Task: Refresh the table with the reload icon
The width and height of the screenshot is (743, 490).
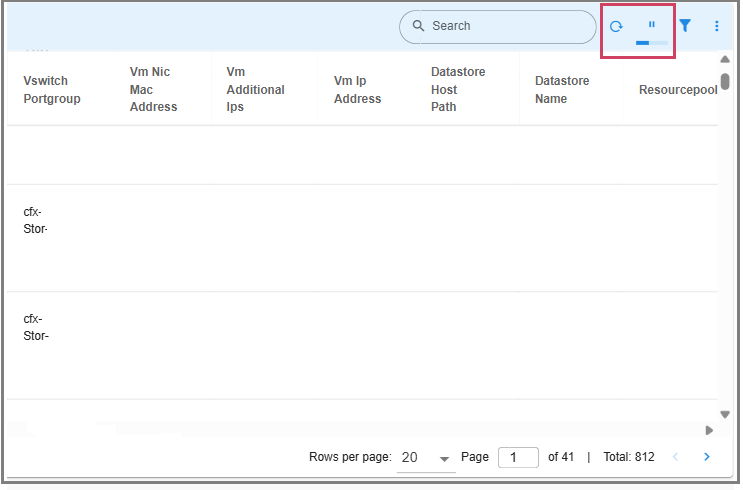Action: tap(616, 26)
